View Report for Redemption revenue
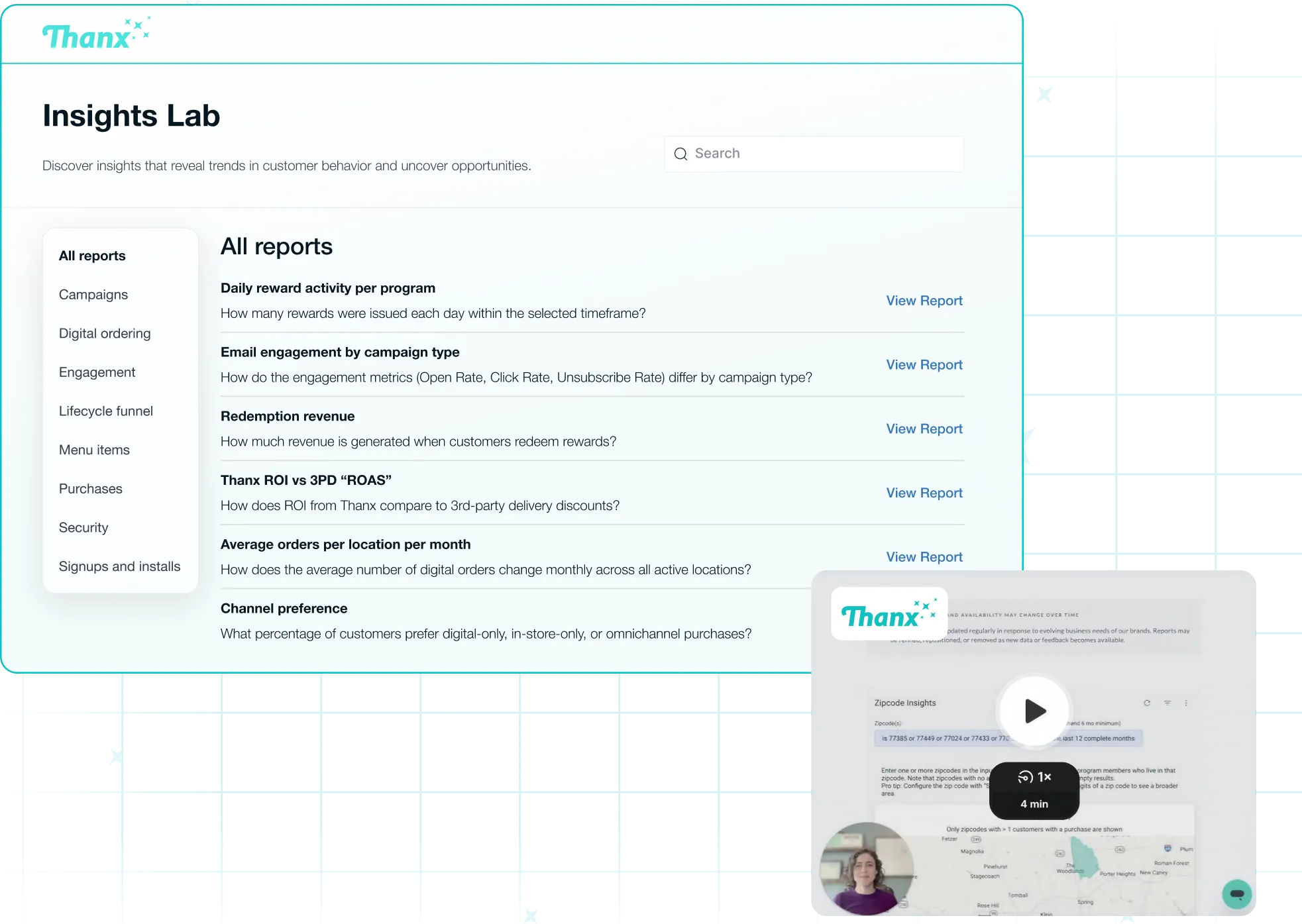The height and width of the screenshot is (924, 1302). [x=924, y=429]
